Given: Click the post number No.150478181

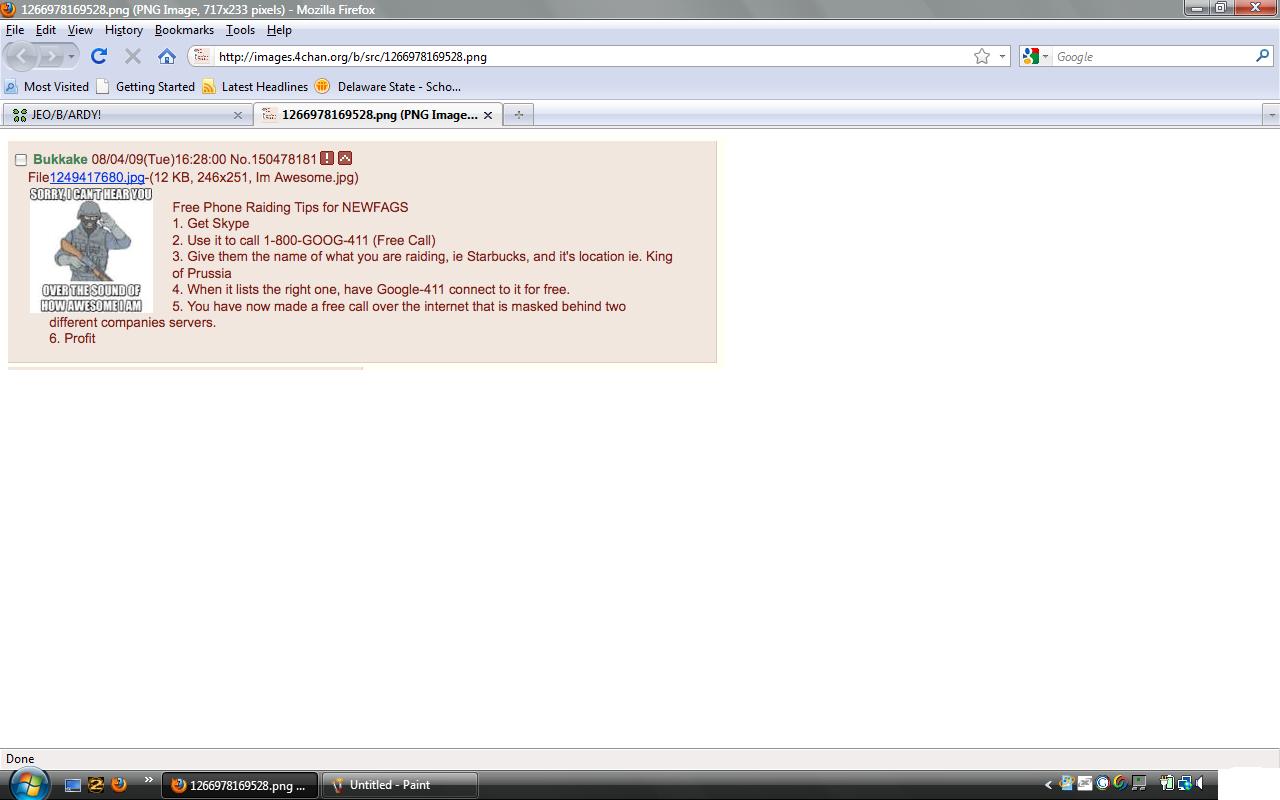Looking at the screenshot, I should pos(273,160).
